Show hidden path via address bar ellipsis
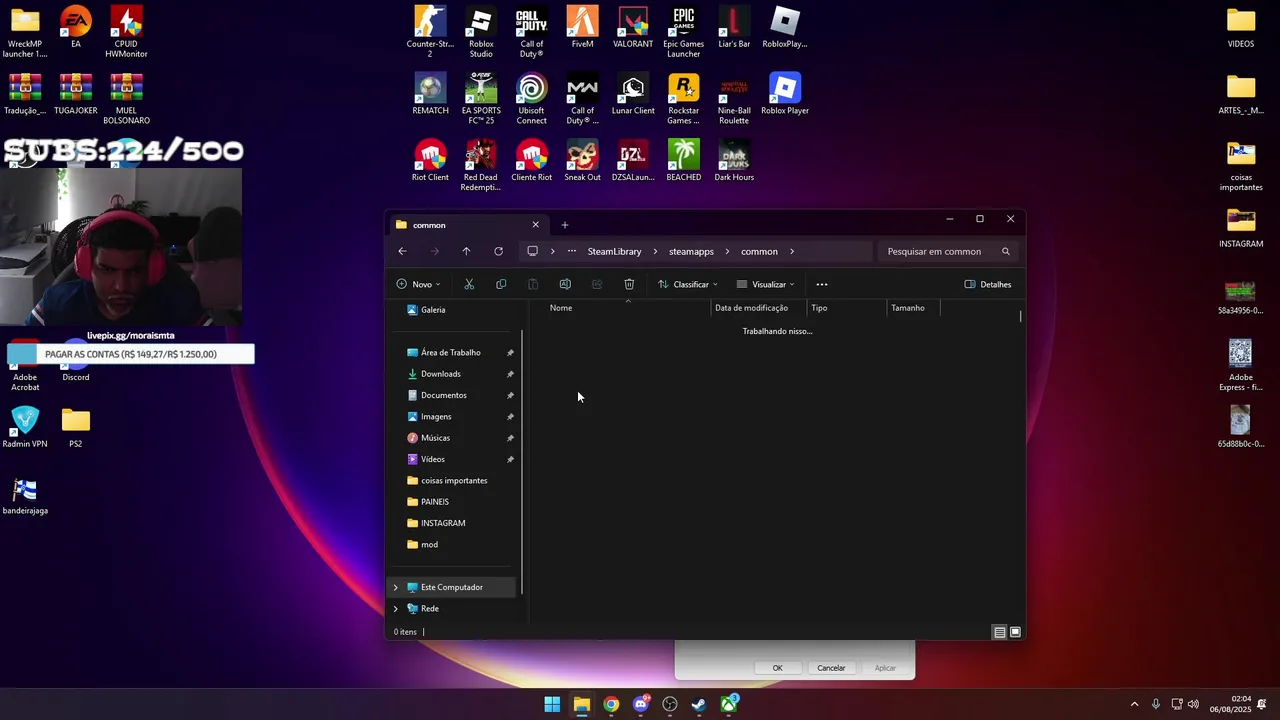 pos(571,251)
